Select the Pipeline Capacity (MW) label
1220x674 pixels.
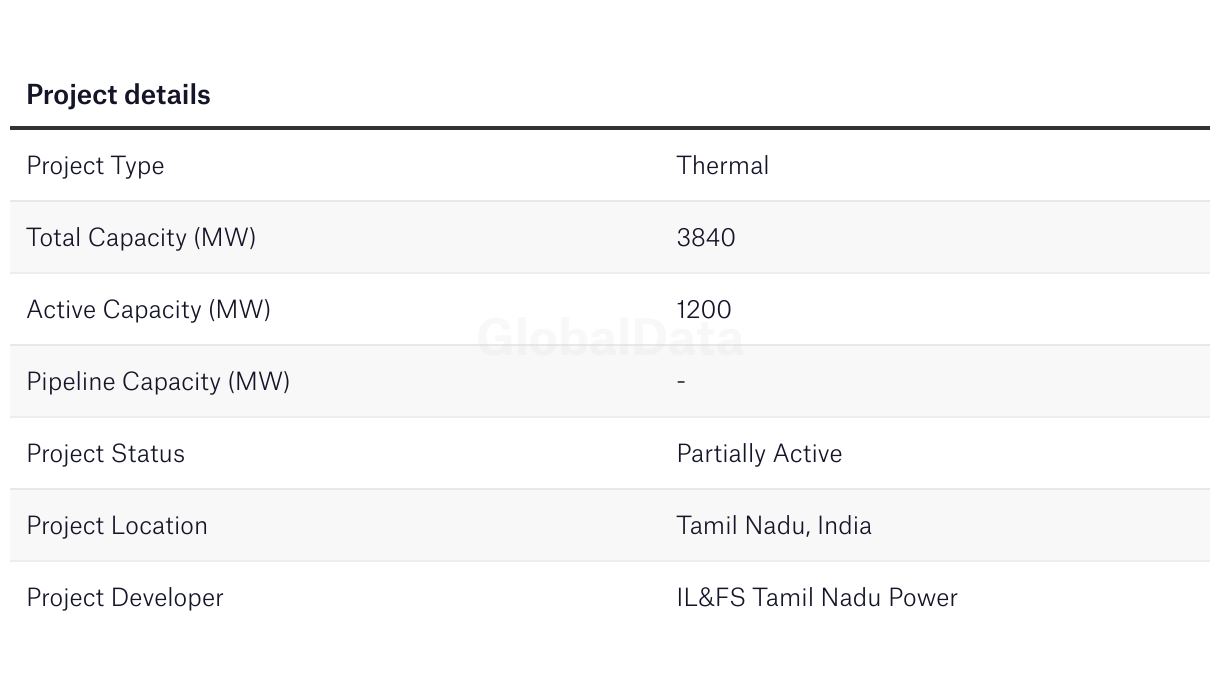point(158,382)
